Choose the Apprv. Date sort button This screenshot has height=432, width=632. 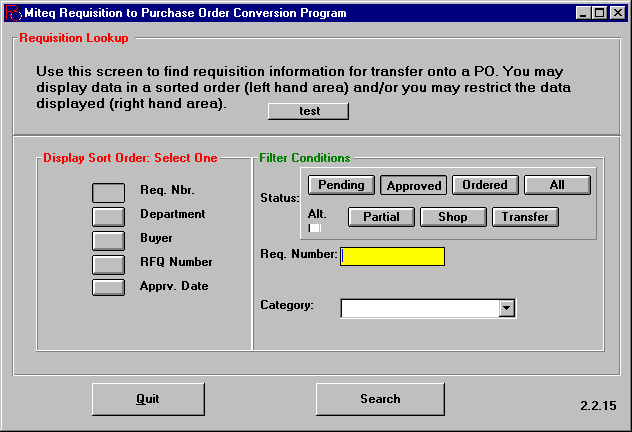point(108,287)
